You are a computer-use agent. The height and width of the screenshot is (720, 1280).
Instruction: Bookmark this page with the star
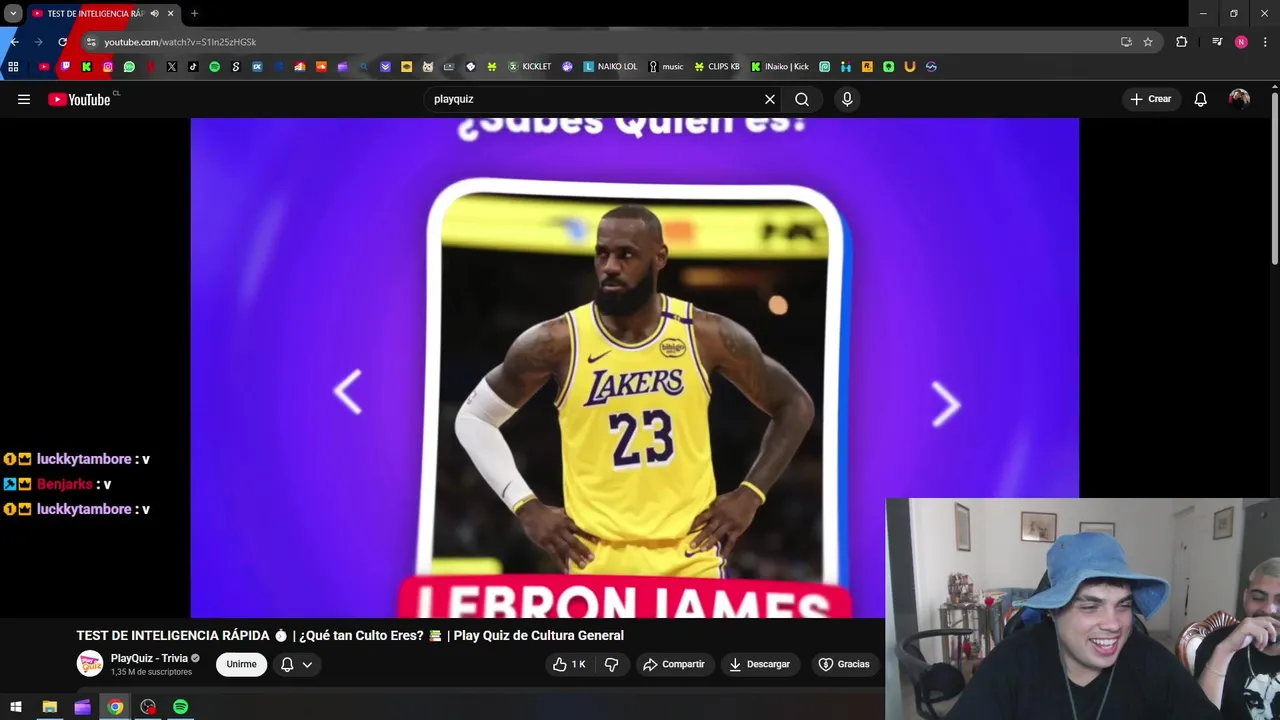pyautogui.click(x=1148, y=42)
